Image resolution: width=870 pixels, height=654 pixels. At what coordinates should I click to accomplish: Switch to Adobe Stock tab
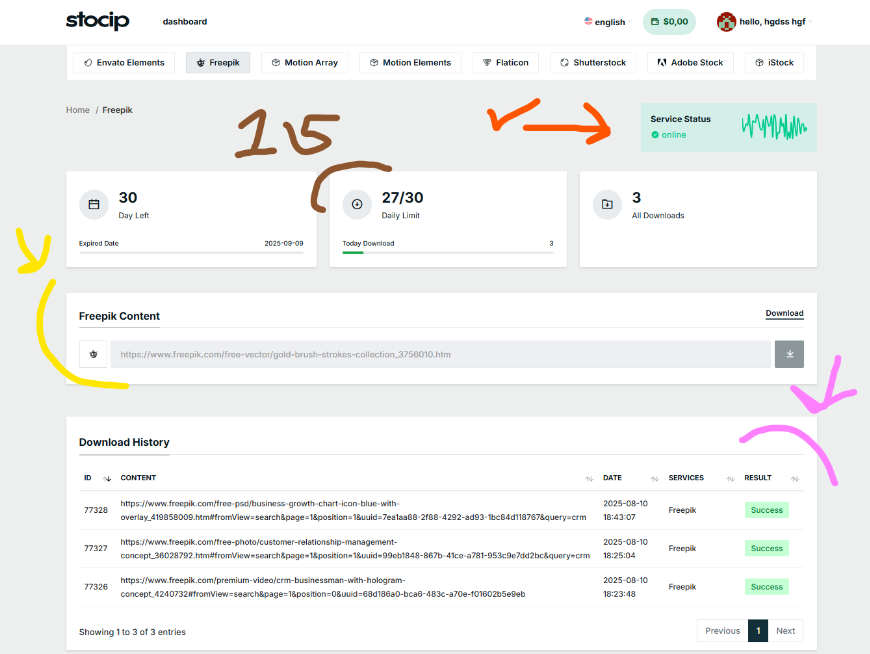[690, 63]
